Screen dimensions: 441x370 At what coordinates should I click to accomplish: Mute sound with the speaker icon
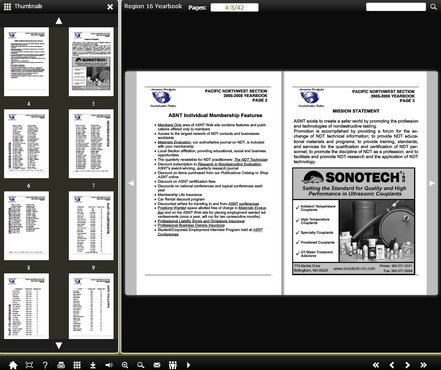coord(109,365)
